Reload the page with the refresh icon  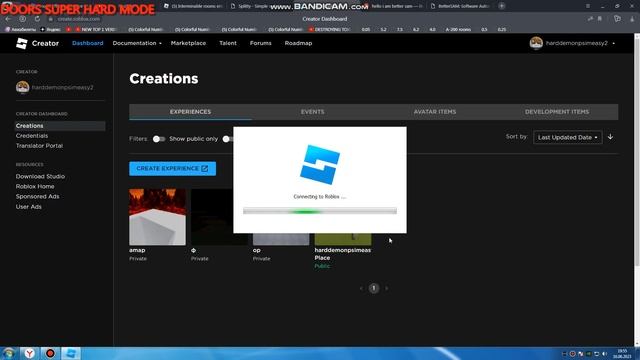tap(37, 19)
